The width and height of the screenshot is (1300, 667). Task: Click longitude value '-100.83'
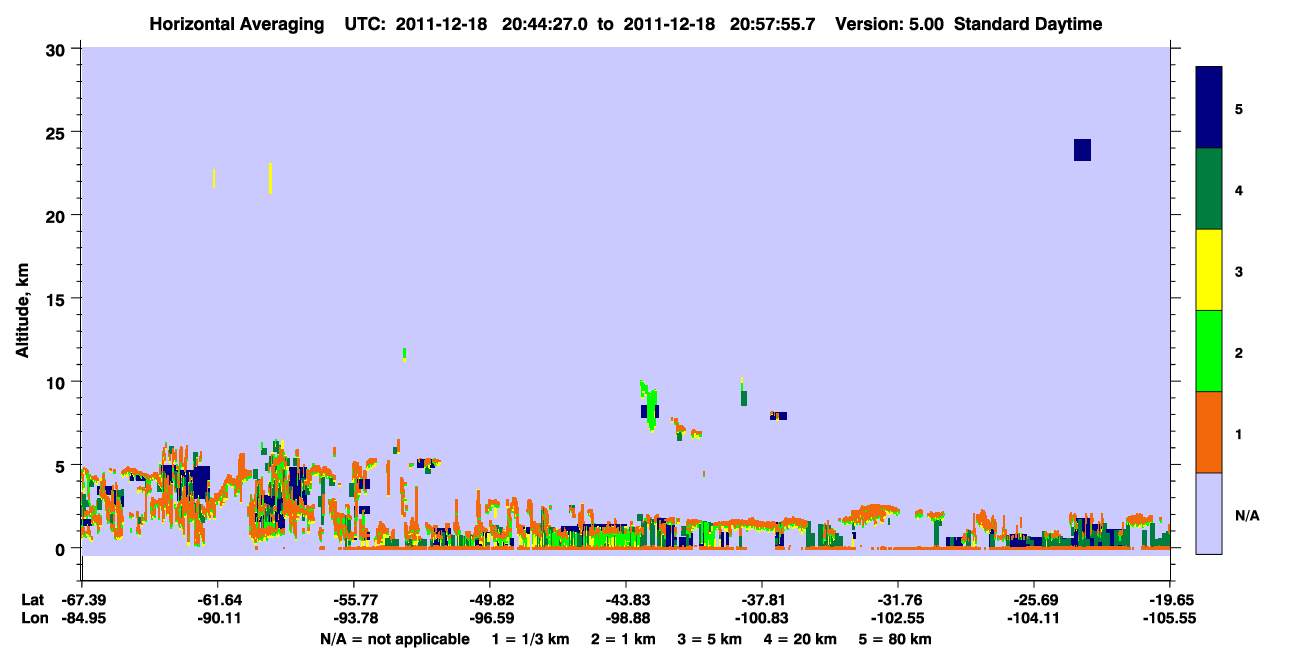pos(762,618)
